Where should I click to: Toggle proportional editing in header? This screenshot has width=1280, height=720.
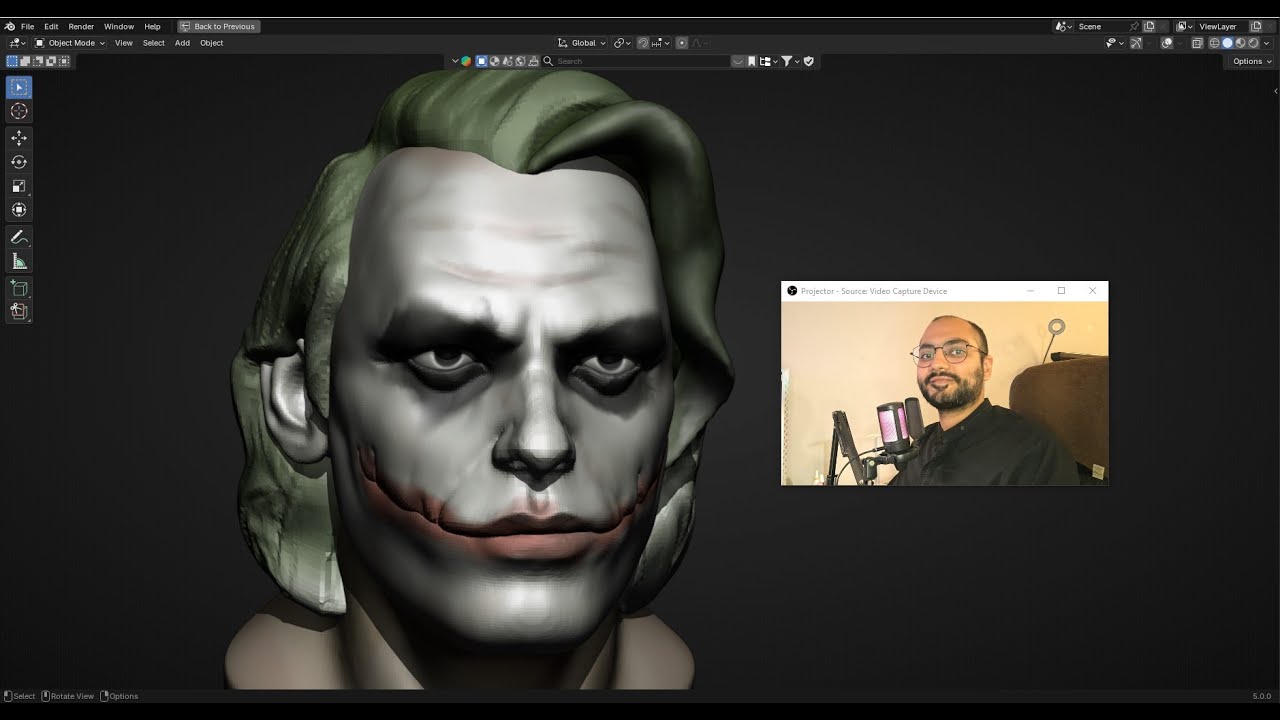[x=681, y=43]
